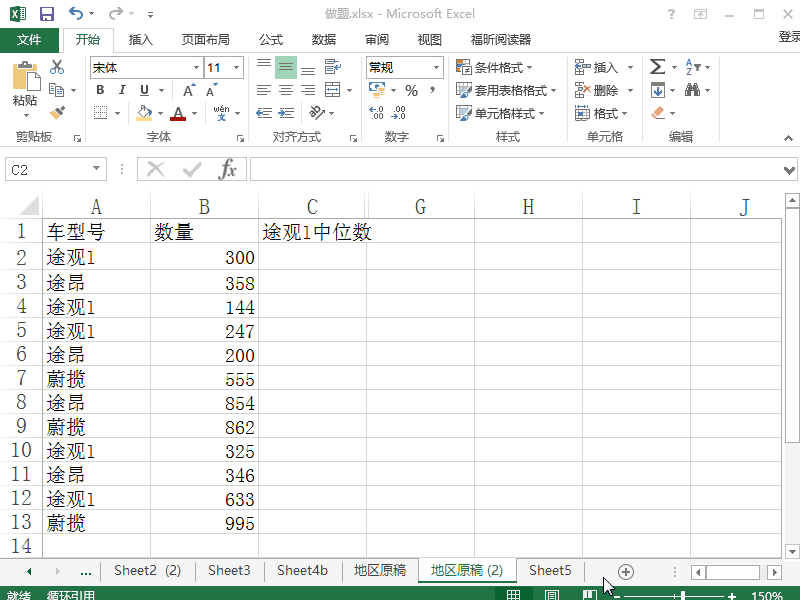This screenshot has width=800, height=600.
Task: Click the Paste clipboard icon
Action: click(25, 77)
